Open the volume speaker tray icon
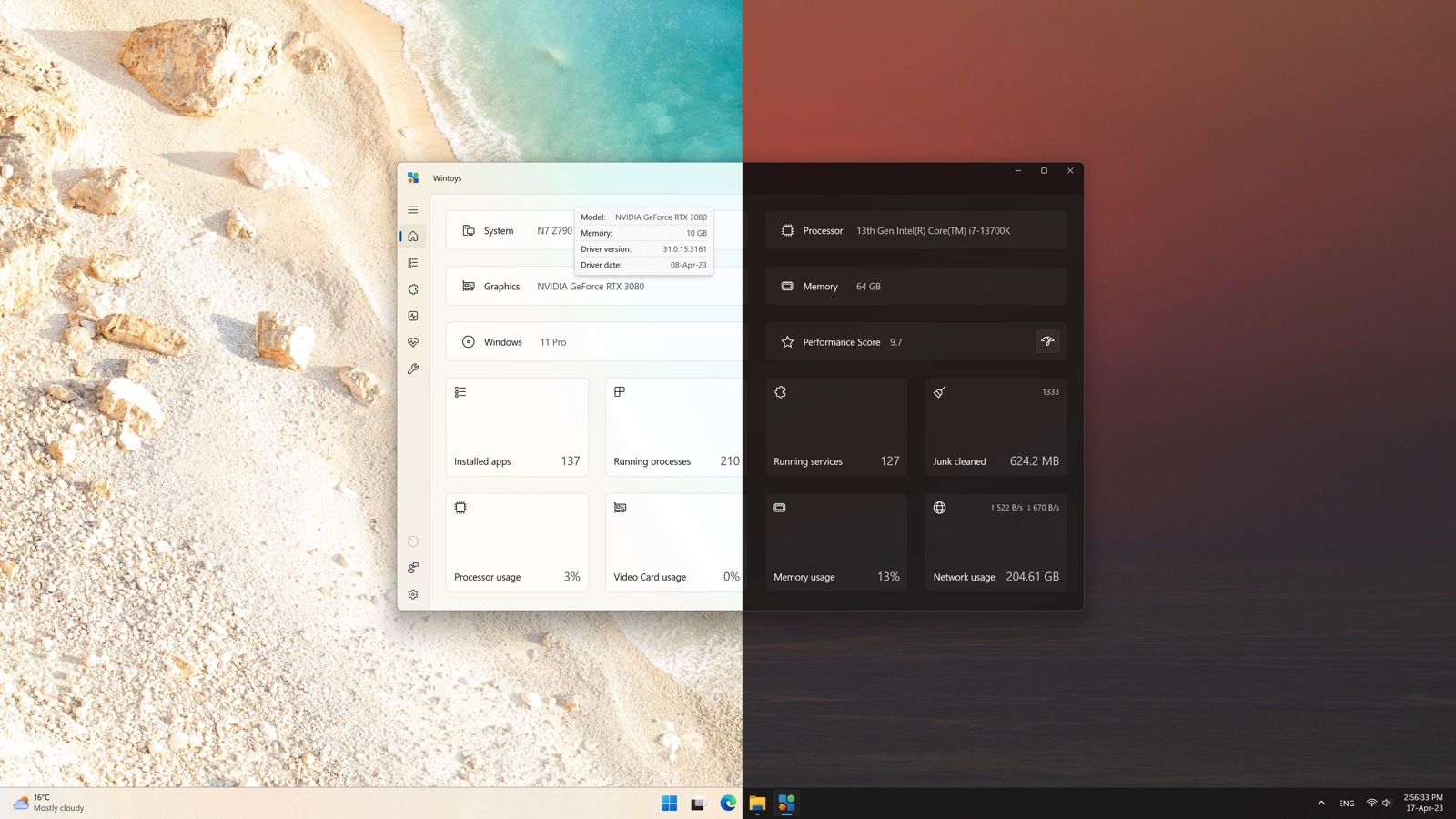 (1386, 803)
